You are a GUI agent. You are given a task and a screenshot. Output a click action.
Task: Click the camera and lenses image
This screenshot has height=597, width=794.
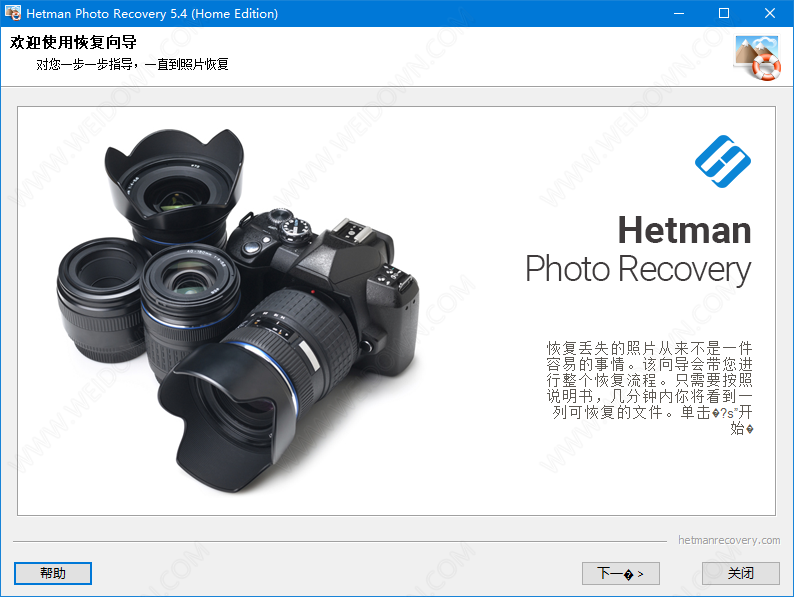pos(238,310)
